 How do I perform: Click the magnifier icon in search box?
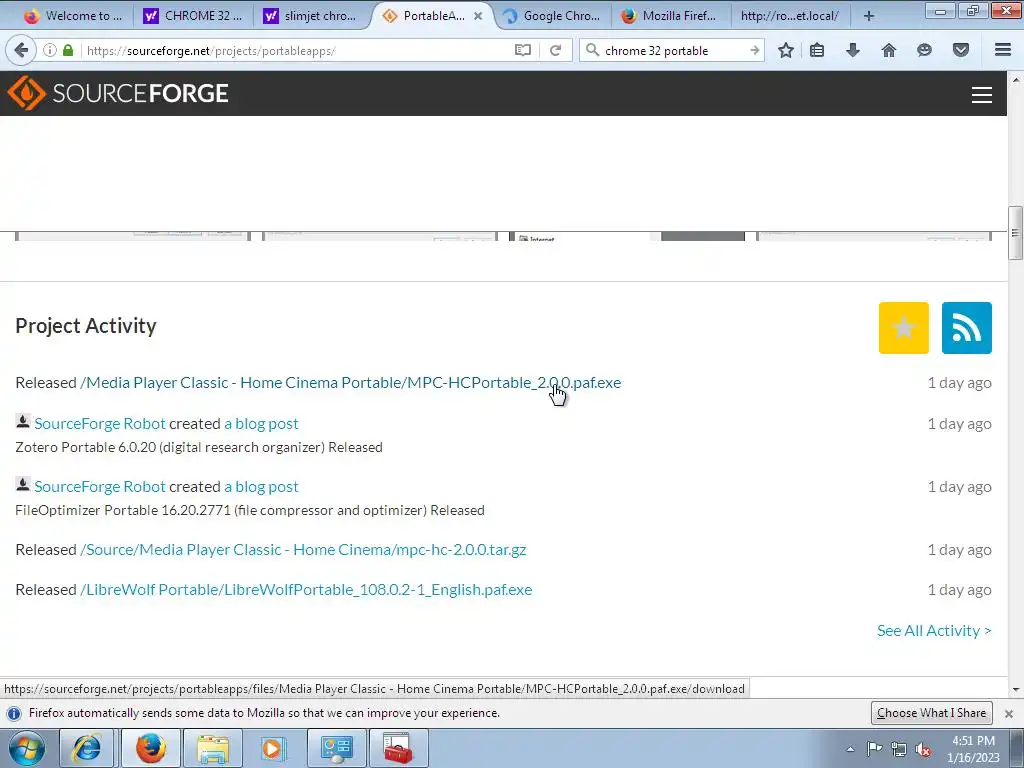tap(592, 50)
